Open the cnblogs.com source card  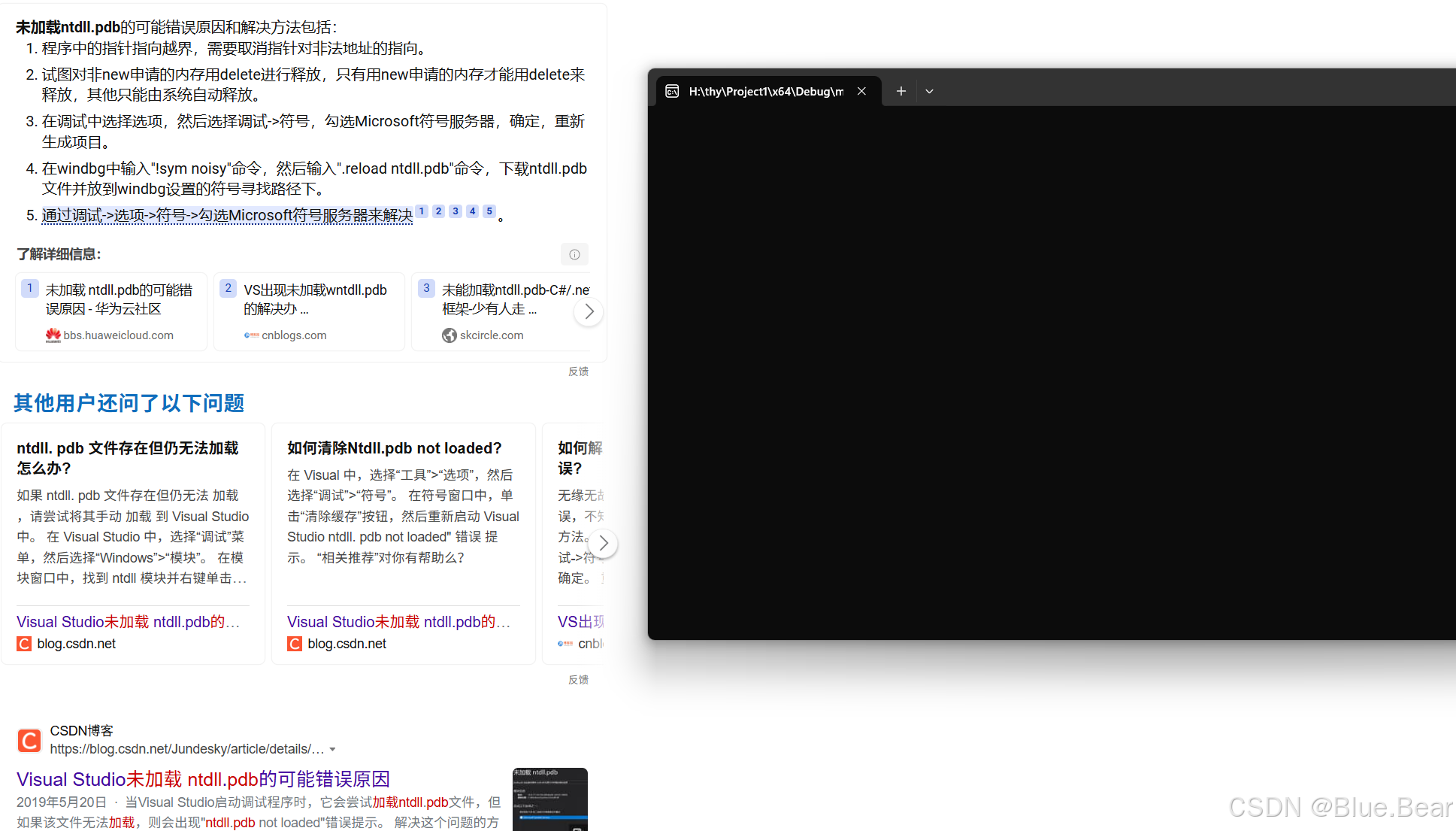[x=309, y=311]
